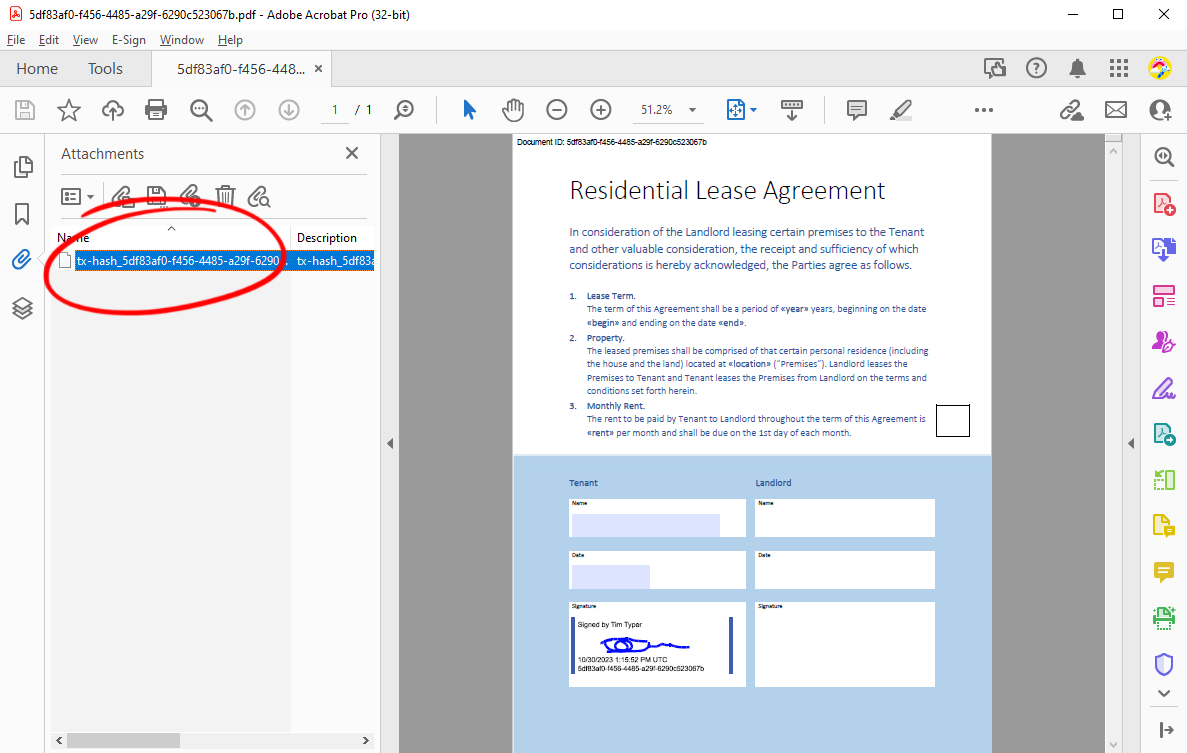Click the empty checkbox beside Monthly Rent
This screenshot has width=1187, height=753.
click(x=952, y=421)
